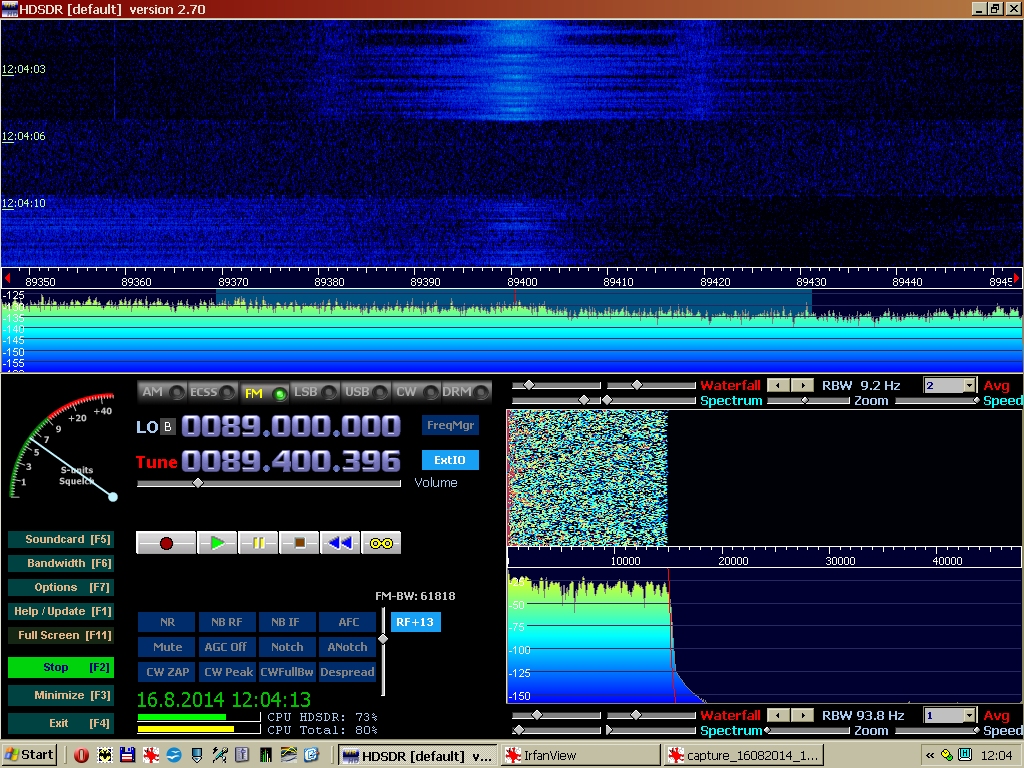Click the upper RBW right arrow button

coord(803,385)
